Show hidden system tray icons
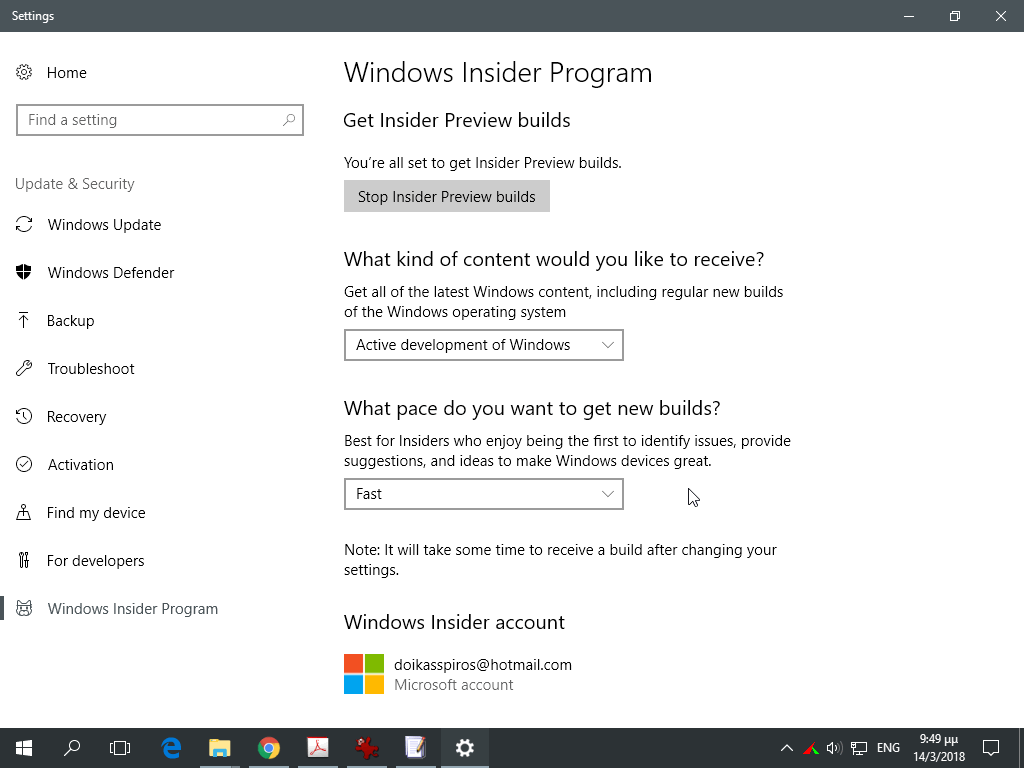Screen dimensions: 1024x768 pyautogui.click(x=787, y=748)
